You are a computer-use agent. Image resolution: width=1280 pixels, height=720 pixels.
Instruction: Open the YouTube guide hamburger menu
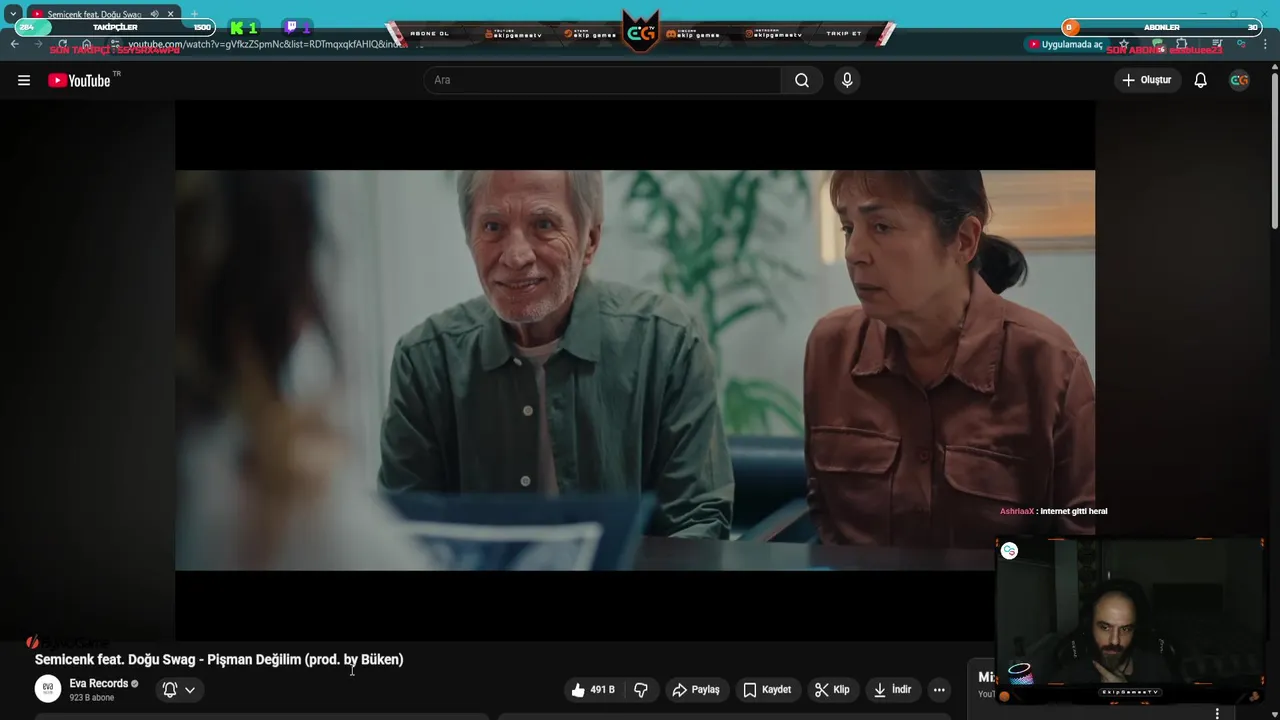point(24,80)
